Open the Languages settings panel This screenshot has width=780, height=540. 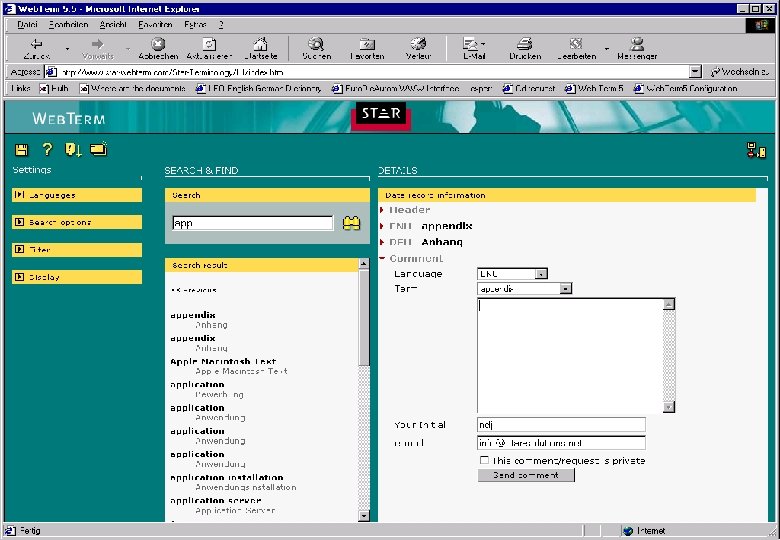coord(77,195)
